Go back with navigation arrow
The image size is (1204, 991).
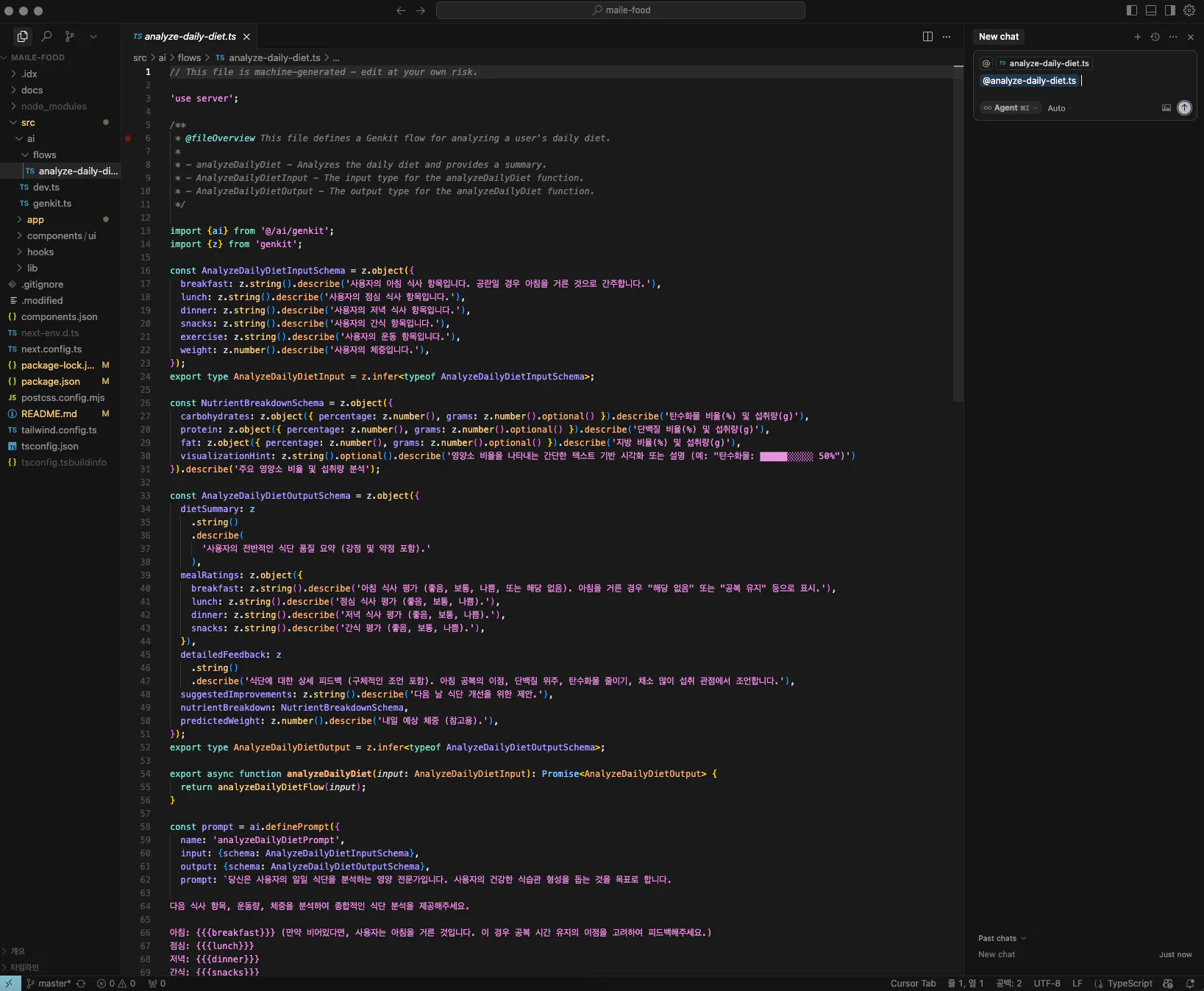coord(401,10)
